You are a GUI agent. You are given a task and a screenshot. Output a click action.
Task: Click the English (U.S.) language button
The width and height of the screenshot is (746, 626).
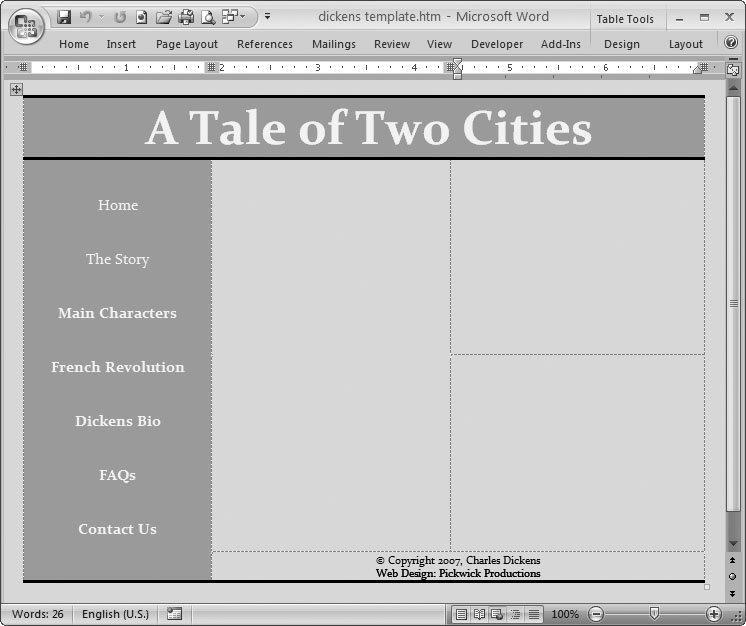pos(115,614)
